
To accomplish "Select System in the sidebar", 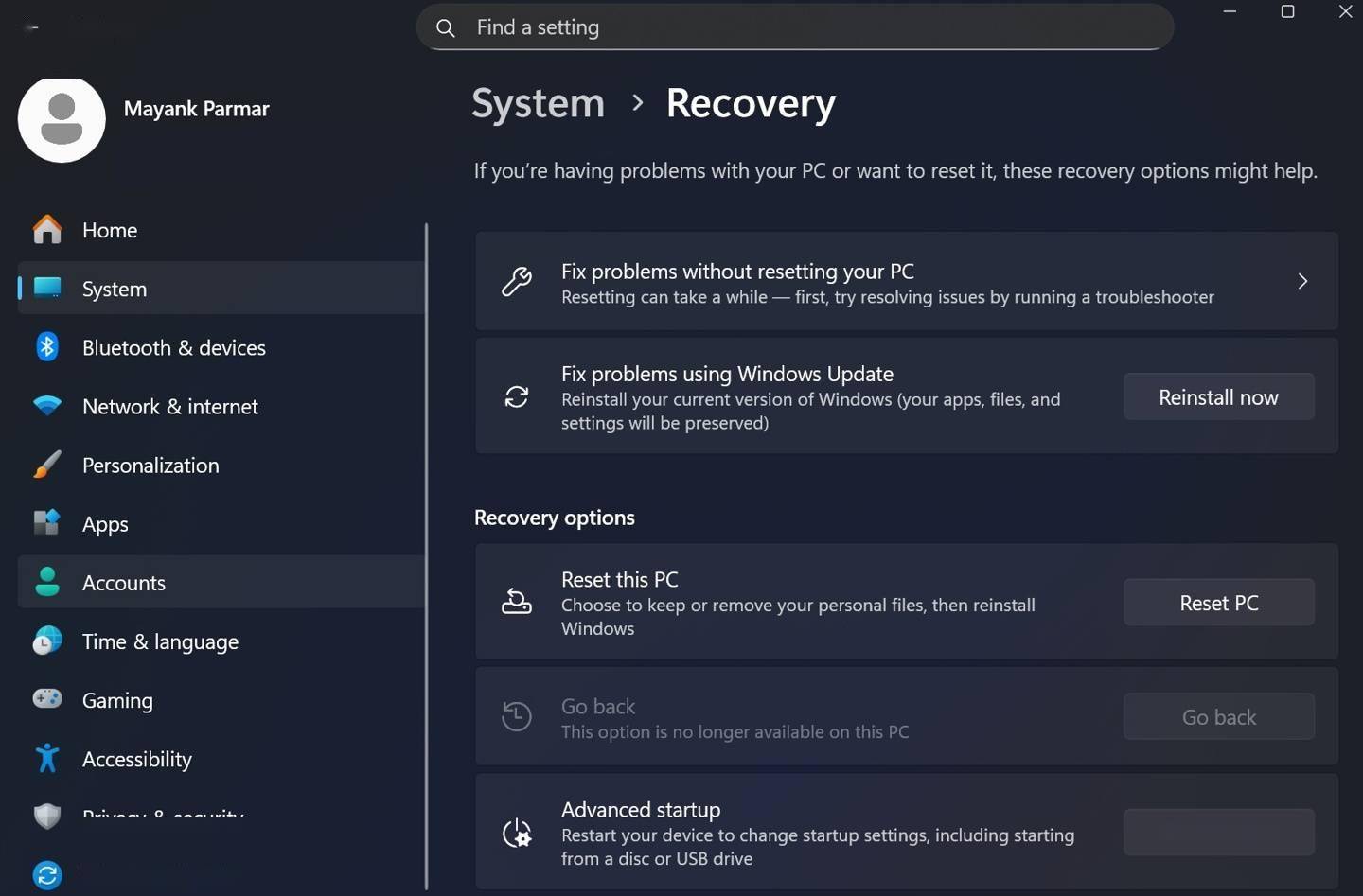I will click(x=221, y=289).
